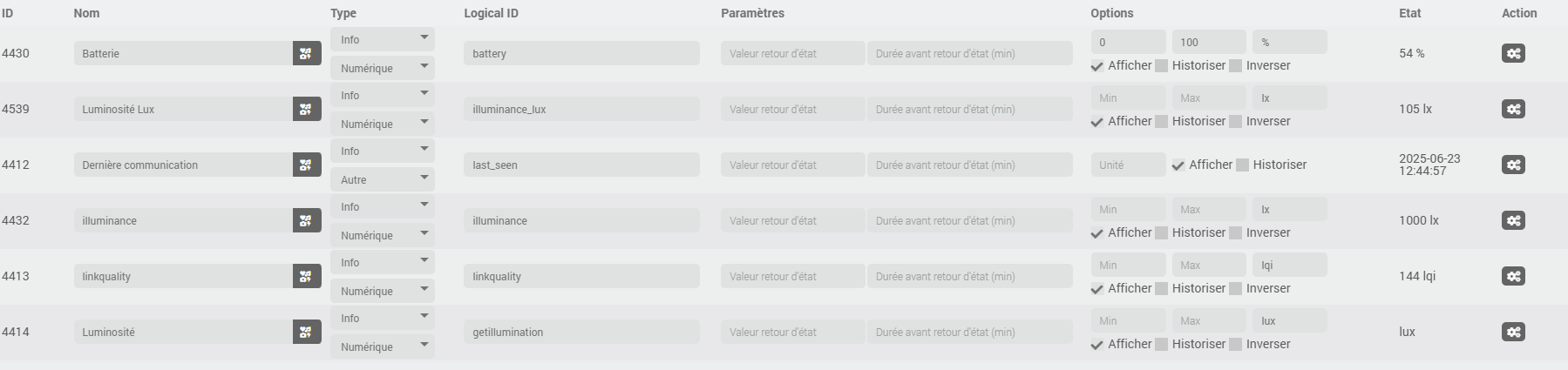This screenshot has height=370, width=1568.
Task: Open icon picker beside Dernière communication name
Action: (x=307, y=165)
